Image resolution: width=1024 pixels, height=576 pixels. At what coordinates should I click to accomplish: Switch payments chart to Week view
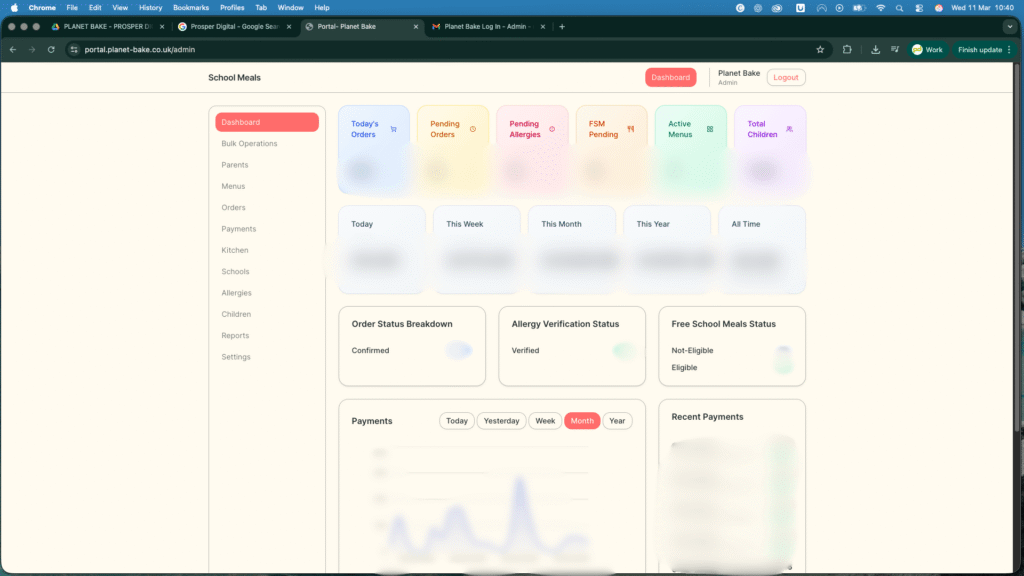pos(545,421)
